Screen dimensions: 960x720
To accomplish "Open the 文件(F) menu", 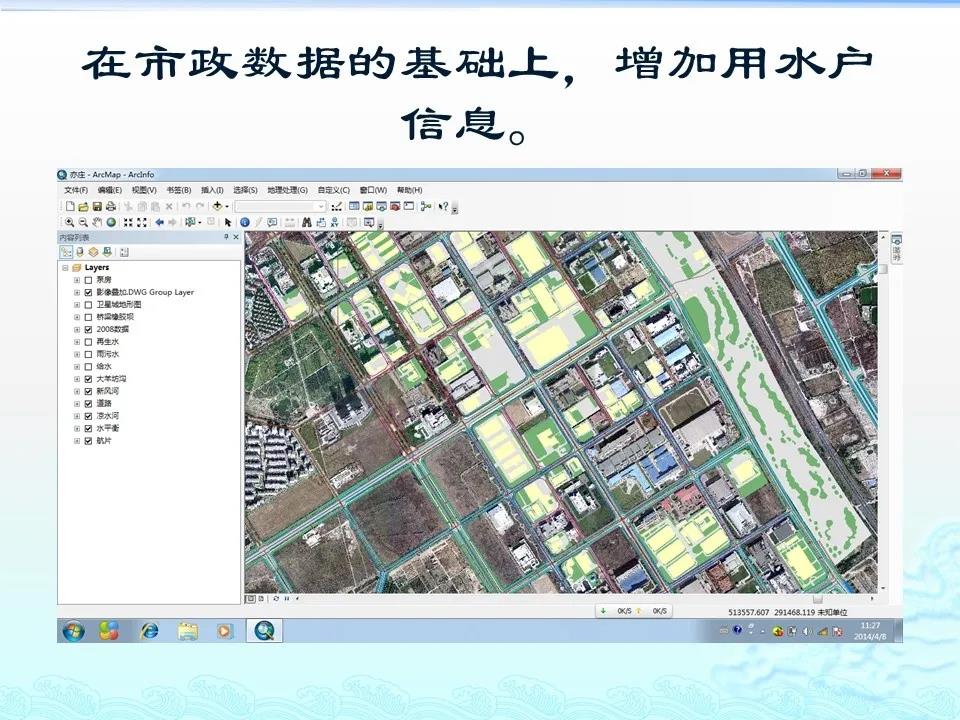I will pos(76,190).
